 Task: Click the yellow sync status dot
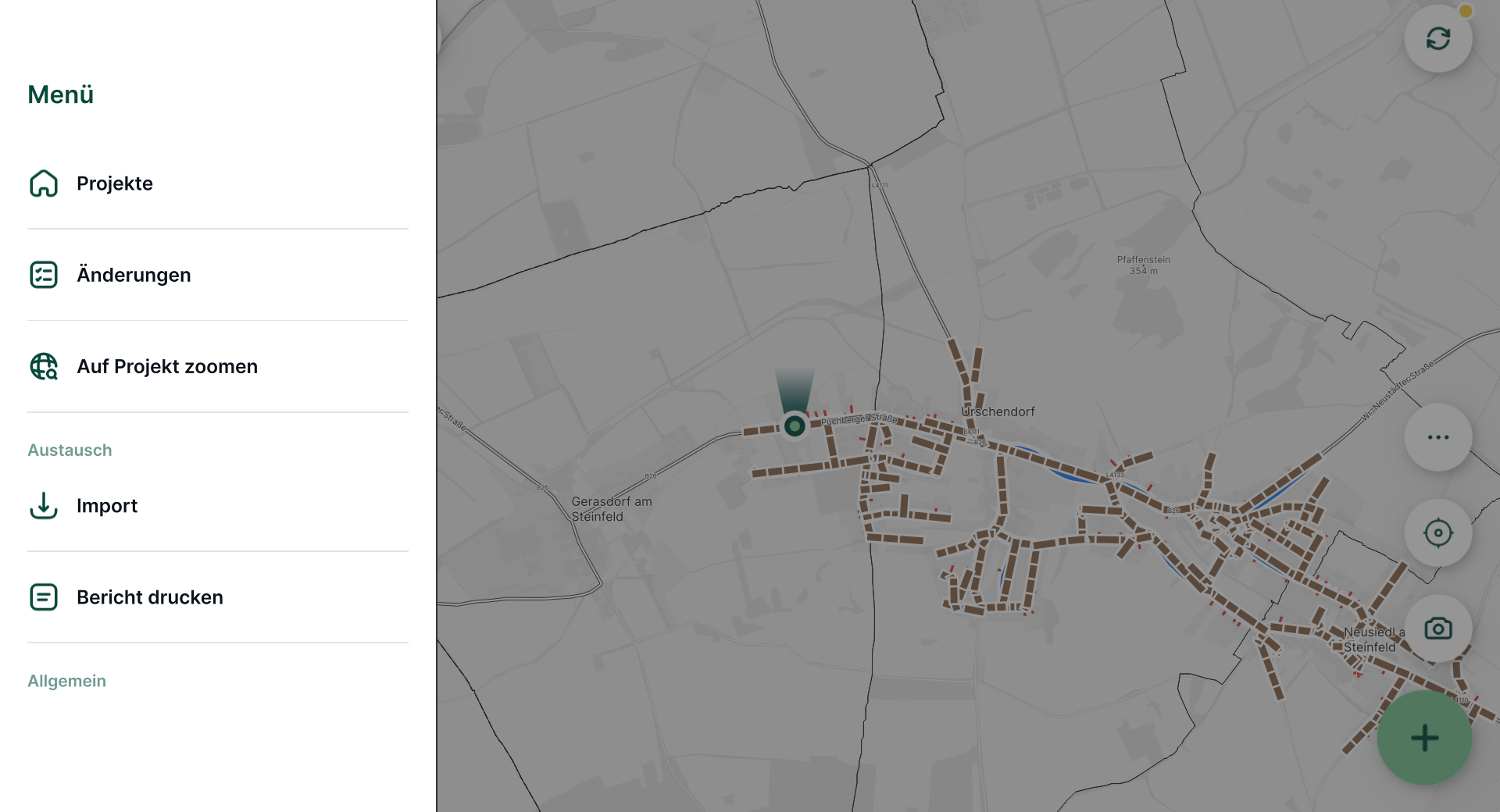click(1466, 11)
